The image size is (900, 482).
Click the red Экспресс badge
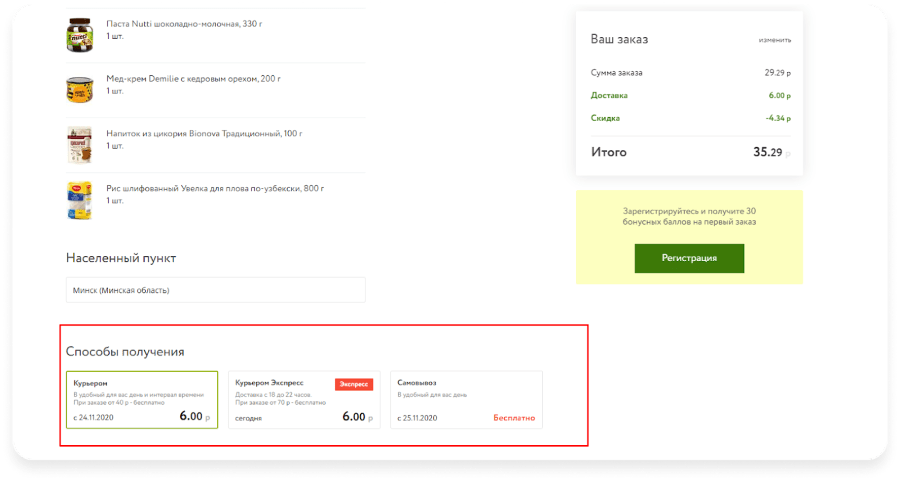(354, 384)
